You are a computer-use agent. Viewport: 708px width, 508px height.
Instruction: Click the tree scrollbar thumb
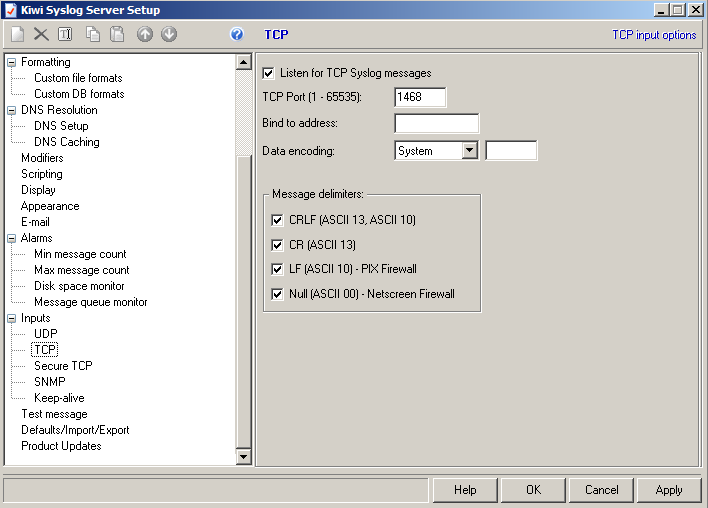tap(244, 302)
